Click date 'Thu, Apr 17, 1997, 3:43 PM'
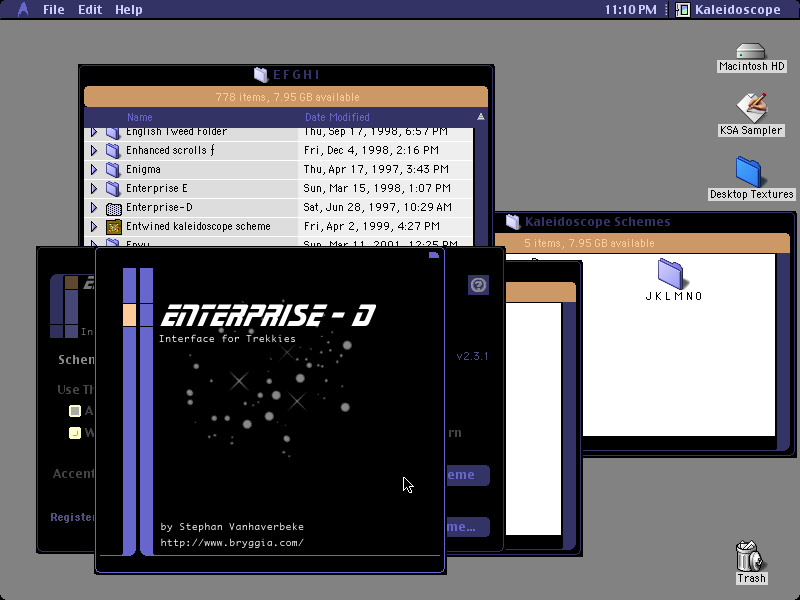Image resolution: width=800 pixels, height=600 pixels. pos(376,169)
